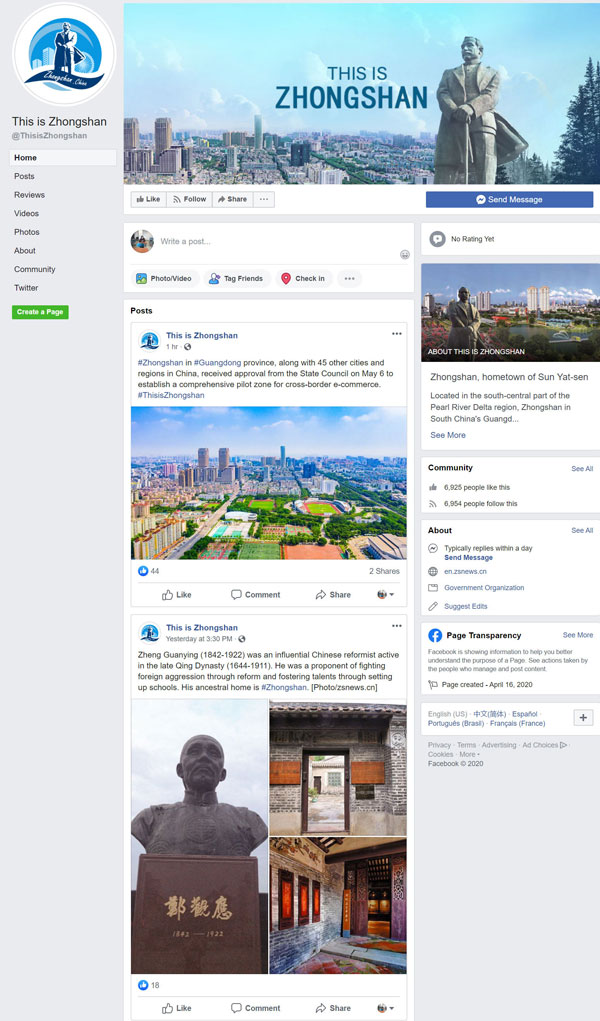Open the About sidebar tab

(x=25, y=251)
